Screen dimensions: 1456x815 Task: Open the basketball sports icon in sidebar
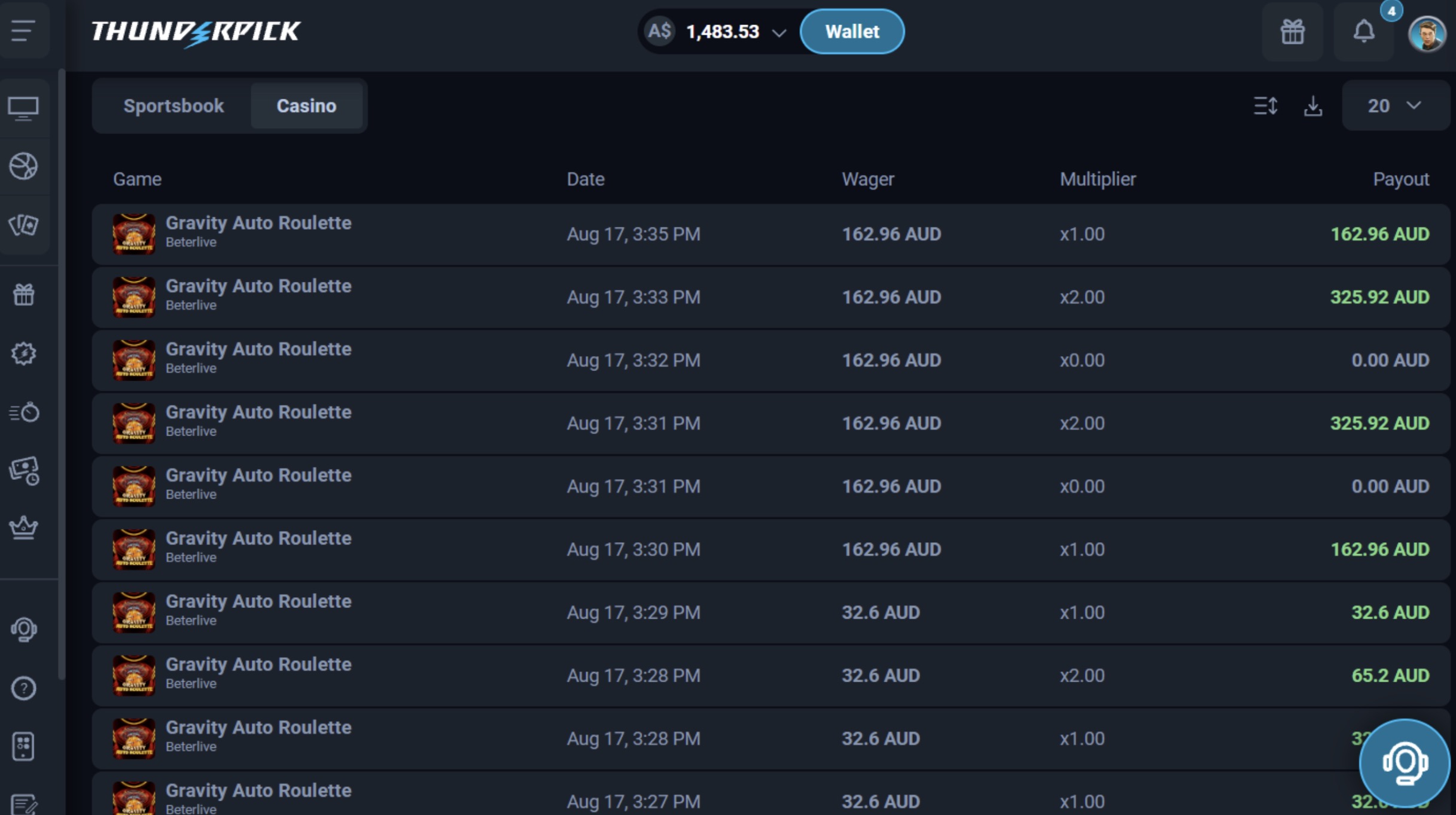tap(23, 166)
